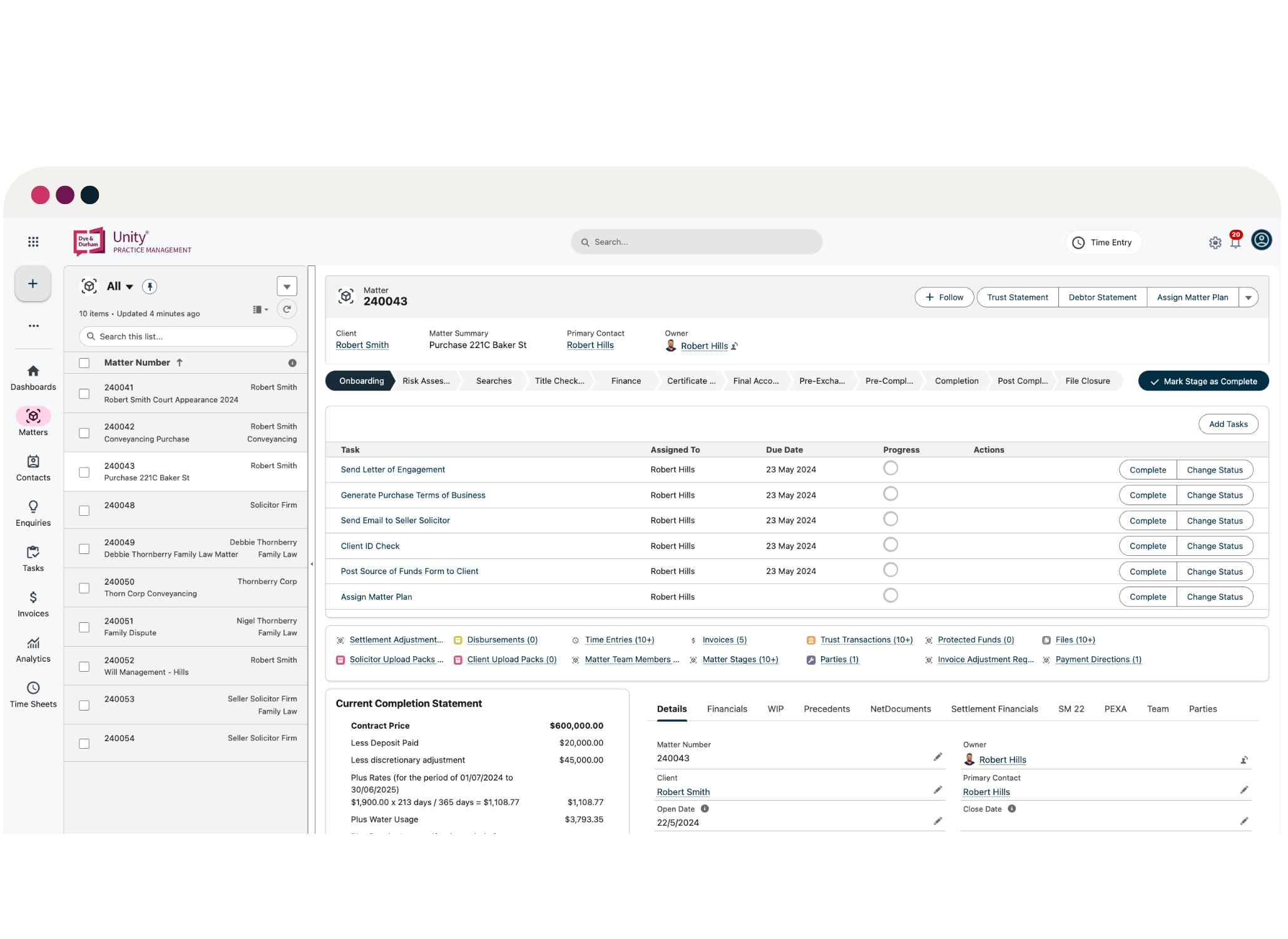Select all matters via the header checkbox
This screenshot has height=939, width=1288.
click(x=84, y=362)
